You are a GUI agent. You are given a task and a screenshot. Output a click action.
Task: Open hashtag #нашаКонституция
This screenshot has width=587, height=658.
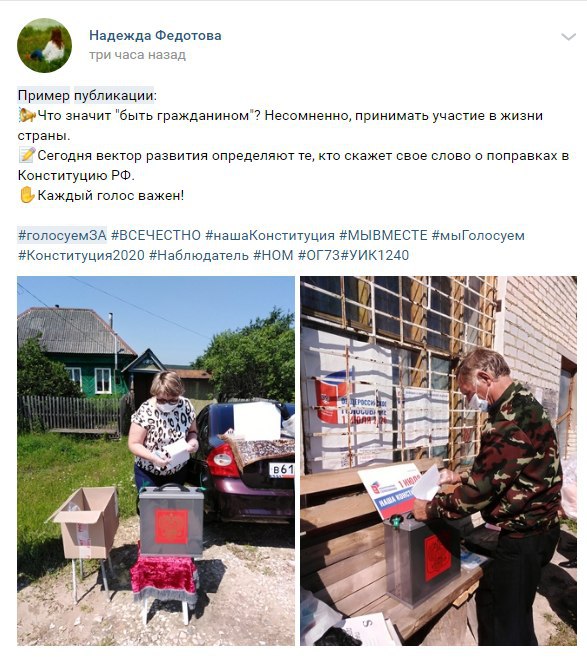(270, 235)
